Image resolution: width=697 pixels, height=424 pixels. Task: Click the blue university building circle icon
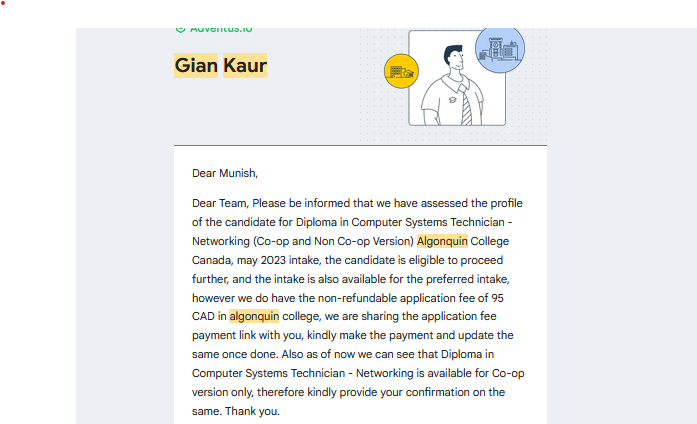(x=500, y=48)
